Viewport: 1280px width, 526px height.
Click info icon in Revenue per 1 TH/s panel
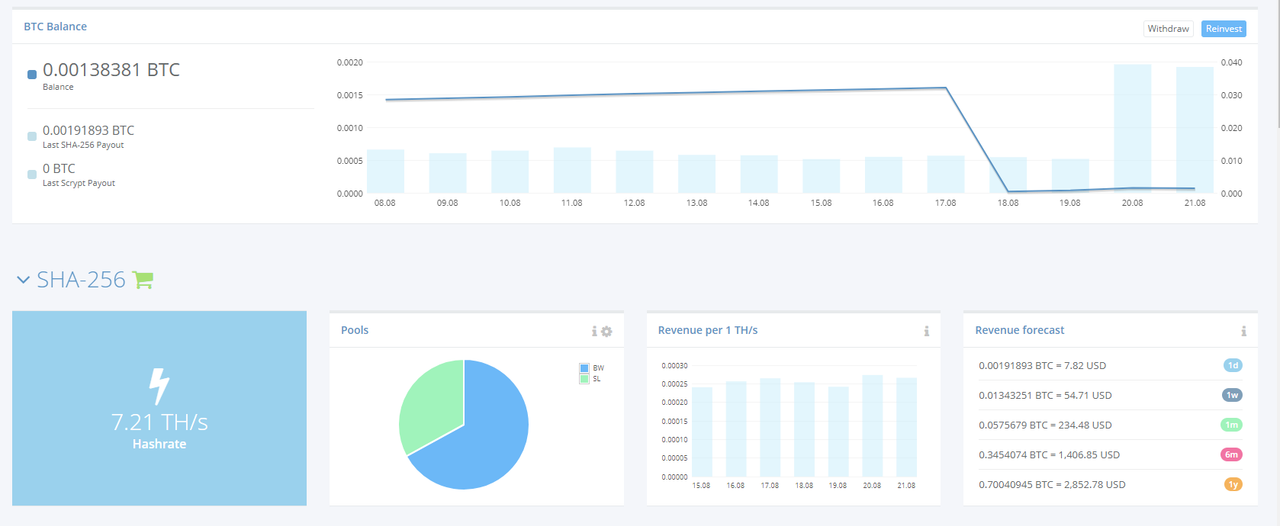coord(927,331)
